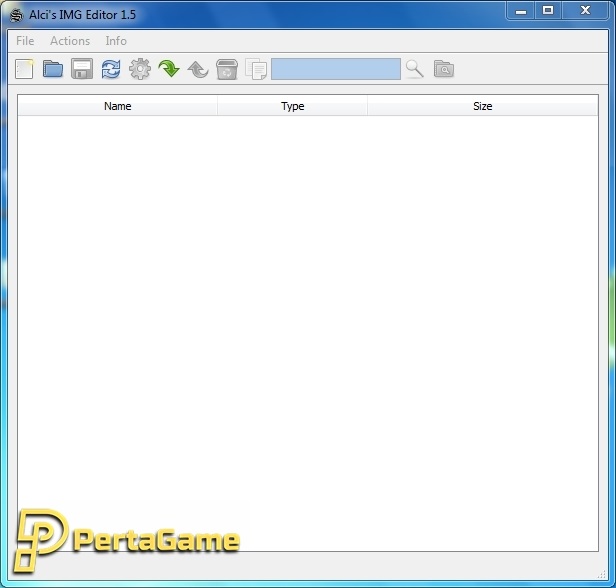Screen dimensions: 616x588
Task: Maximize the Alci's IMG Editor window
Action: pos(548,11)
